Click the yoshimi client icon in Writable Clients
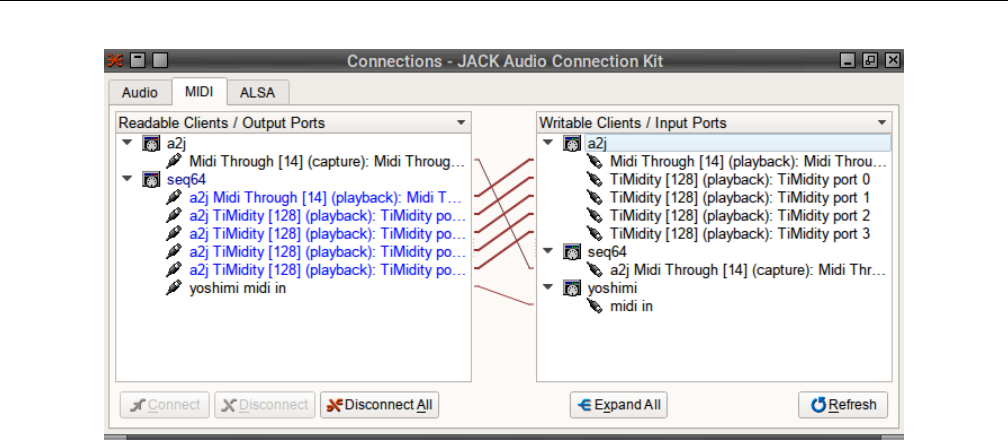This screenshot has width=1008, height=440. (x=572, y=288)
